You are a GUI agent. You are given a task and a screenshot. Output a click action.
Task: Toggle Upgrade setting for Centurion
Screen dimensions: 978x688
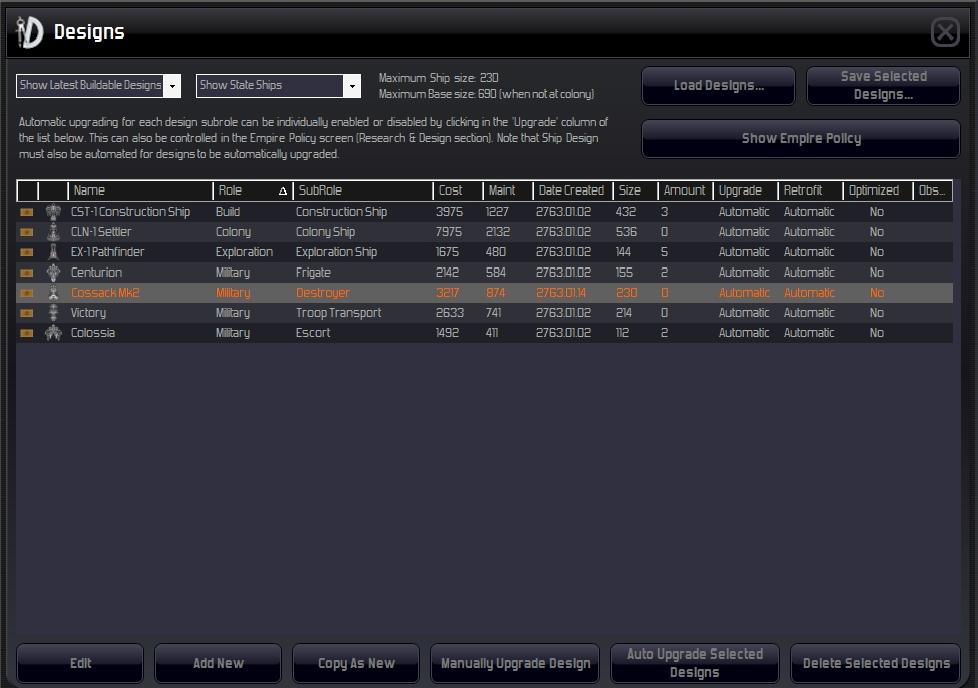click(743, 273)
